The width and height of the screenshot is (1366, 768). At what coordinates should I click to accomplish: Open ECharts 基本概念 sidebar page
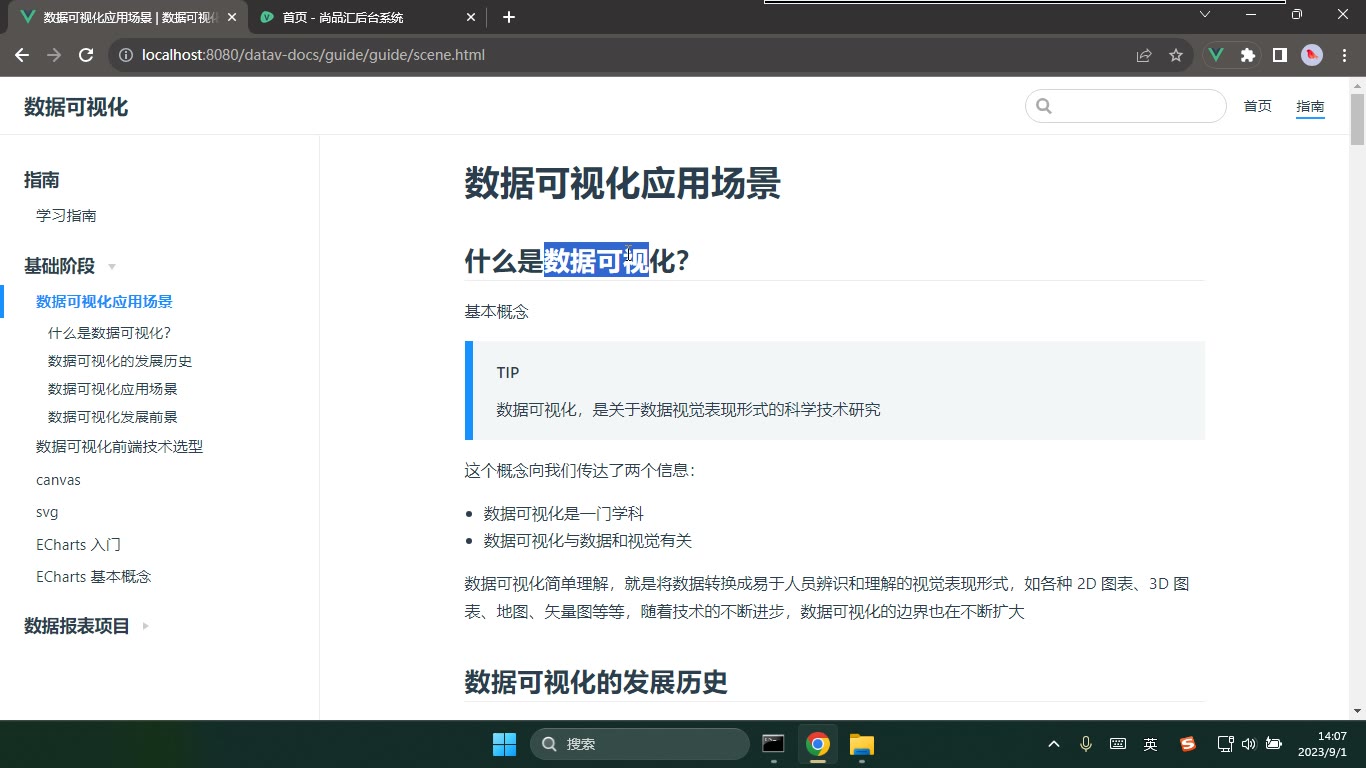(x=93, y=577)
